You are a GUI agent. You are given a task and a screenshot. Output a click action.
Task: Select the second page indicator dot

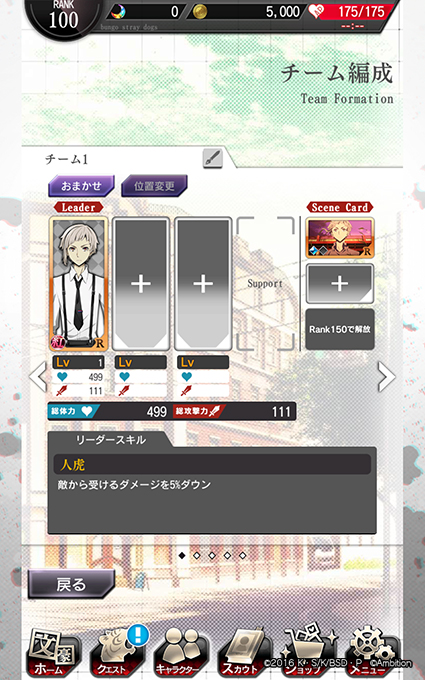coord(197,555)
